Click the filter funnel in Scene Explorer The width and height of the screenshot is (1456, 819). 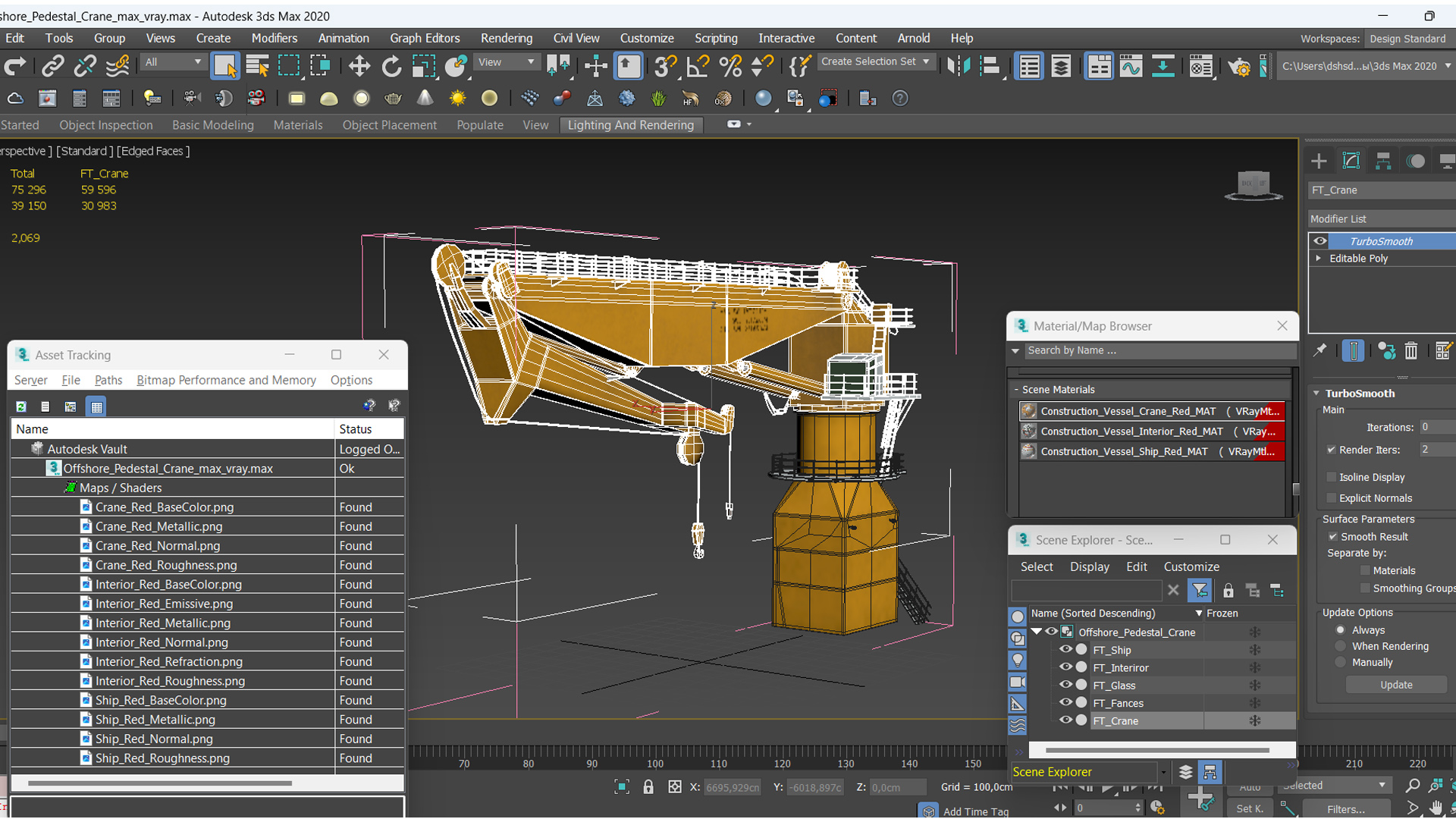(x=1200, y=590)
